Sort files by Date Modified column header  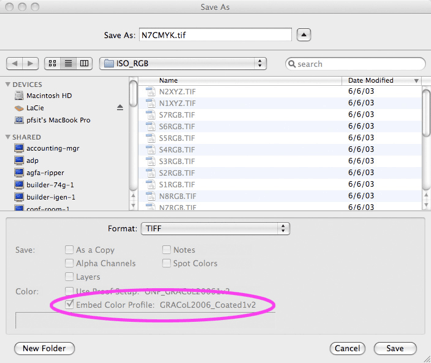pos(382,80)
